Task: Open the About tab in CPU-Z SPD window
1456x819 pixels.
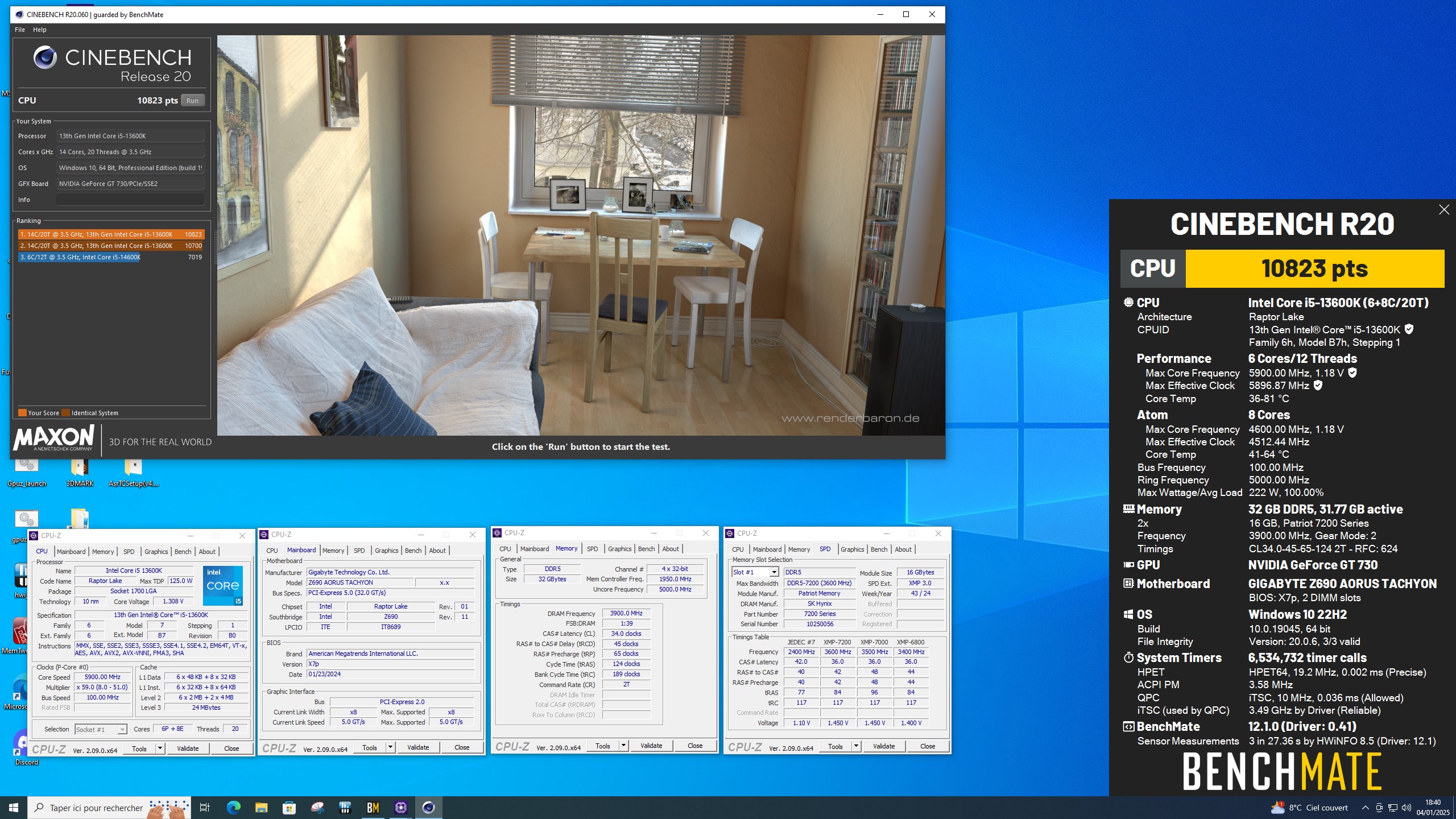Action: point(903,549)
